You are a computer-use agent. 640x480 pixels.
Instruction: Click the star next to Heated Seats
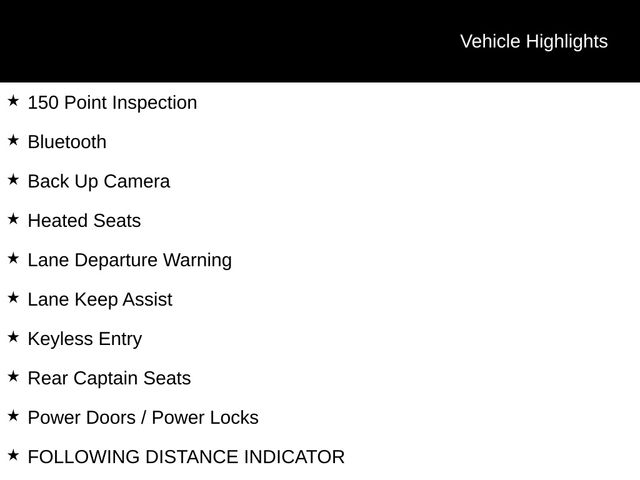13,219
